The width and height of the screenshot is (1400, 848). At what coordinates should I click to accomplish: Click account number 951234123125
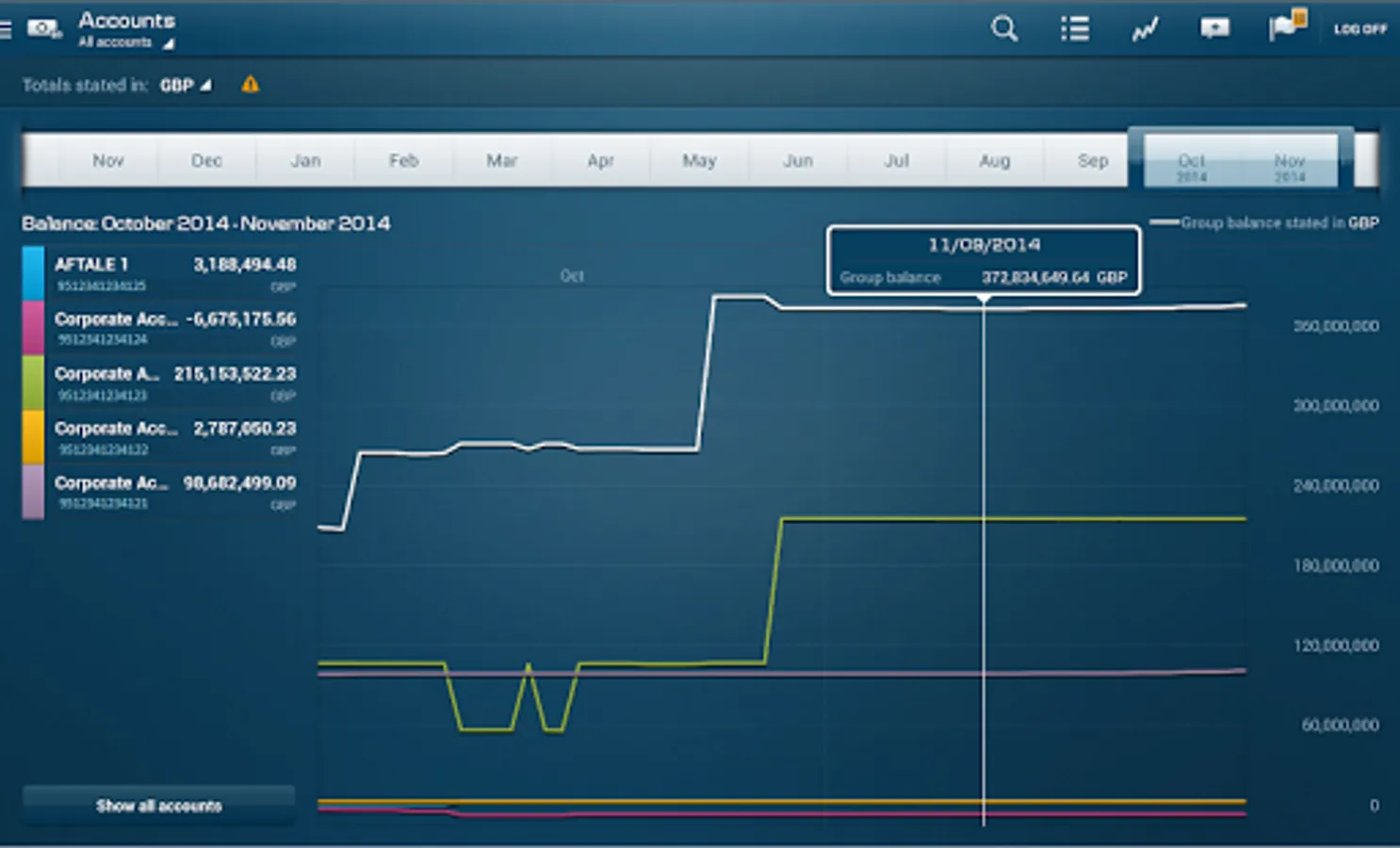tap(102, 285)
